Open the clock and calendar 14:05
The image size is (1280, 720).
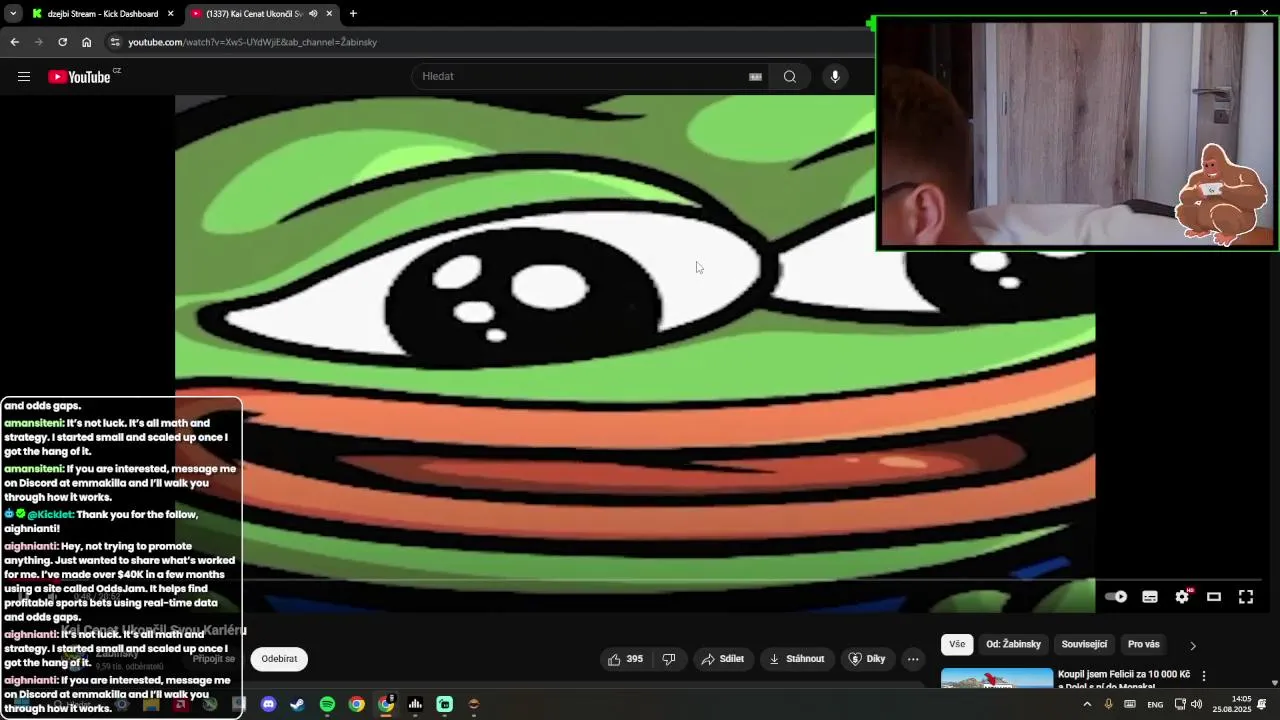(x=1232, y=705)
